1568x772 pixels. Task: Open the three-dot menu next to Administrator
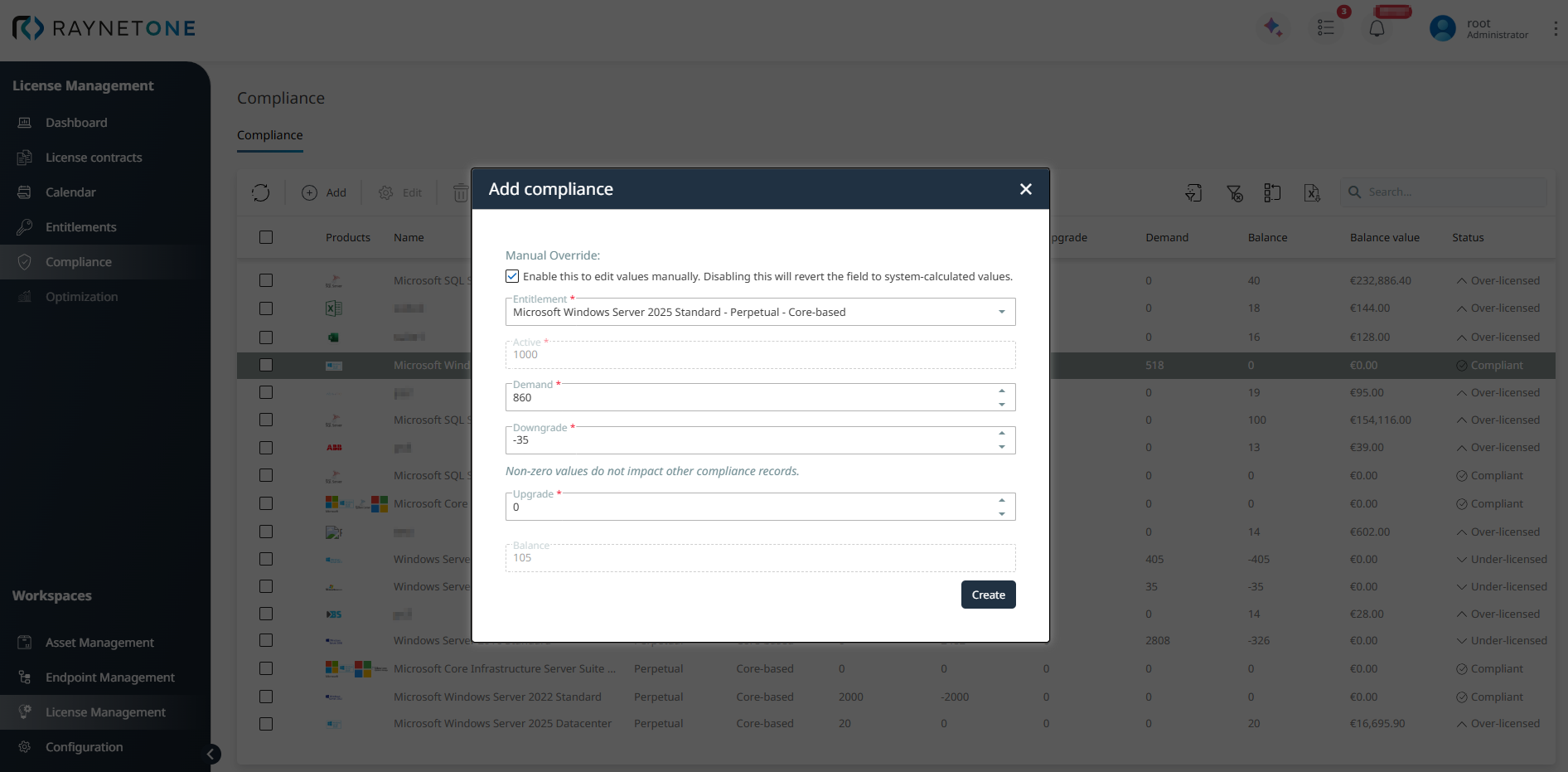[1555, 28]
